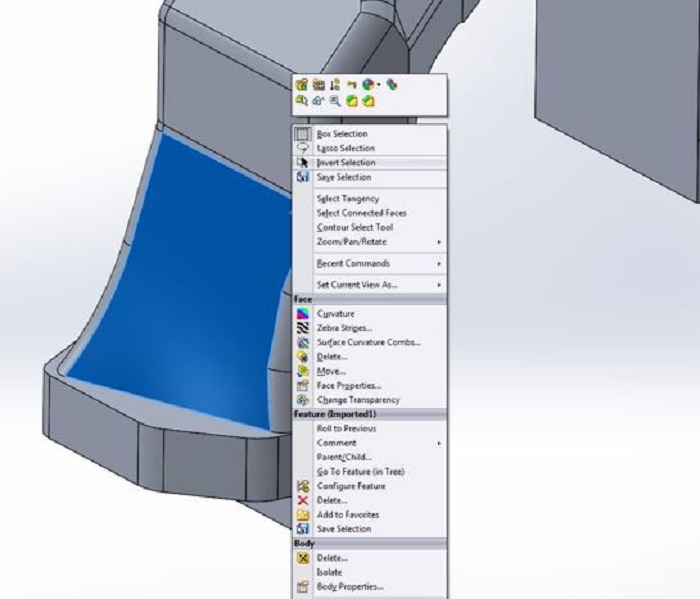
Task: Choose Invert Selection from the context menu
Action: click(346, 162)
